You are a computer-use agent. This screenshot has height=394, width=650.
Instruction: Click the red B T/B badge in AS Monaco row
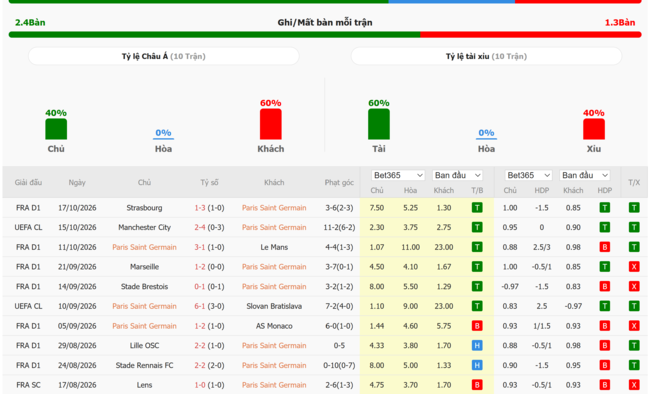pos(477,326)
